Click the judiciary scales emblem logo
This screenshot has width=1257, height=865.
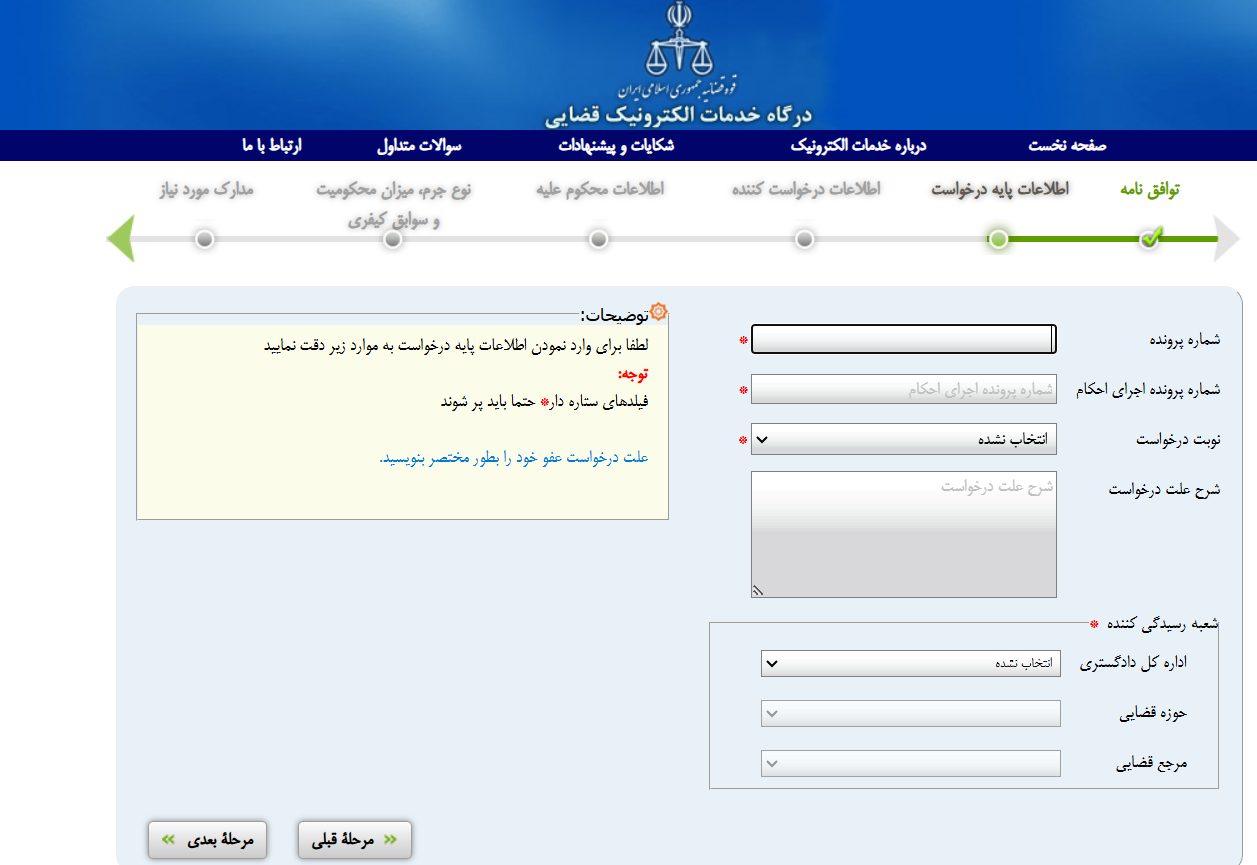(678, 50)
